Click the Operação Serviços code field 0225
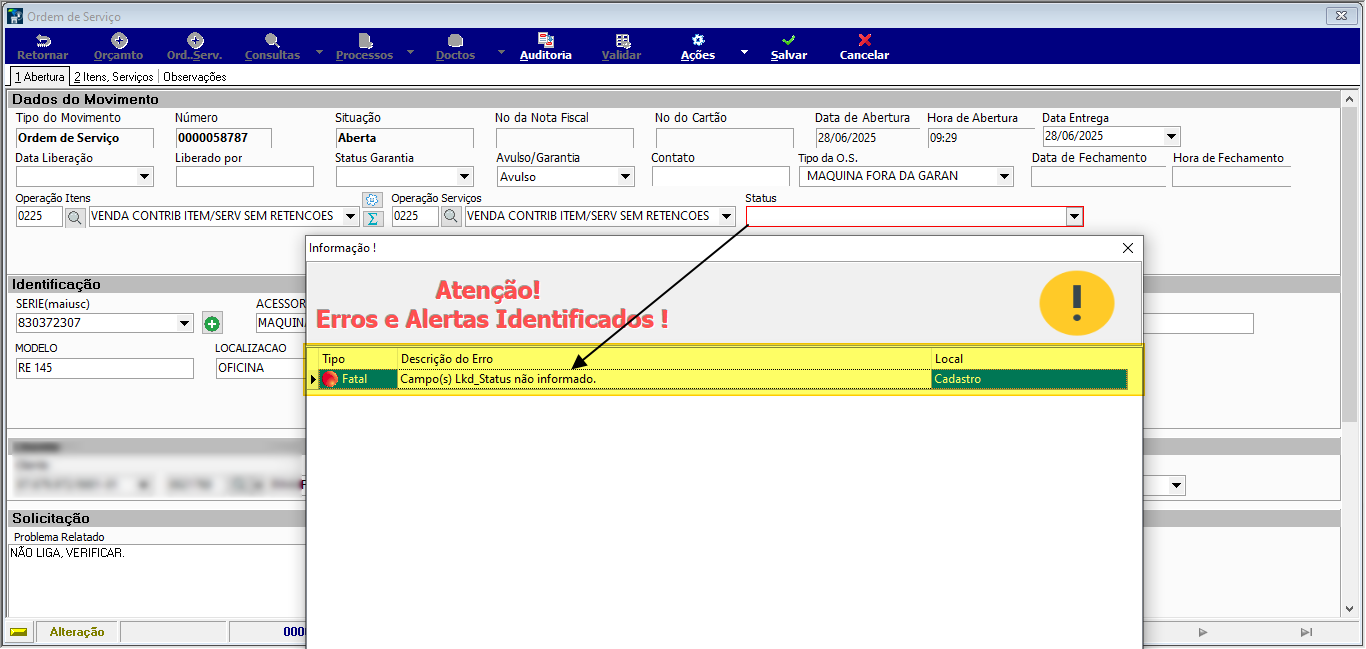Image resolution: width=1366 pixels, height=649 pixels. pos(415,216)
